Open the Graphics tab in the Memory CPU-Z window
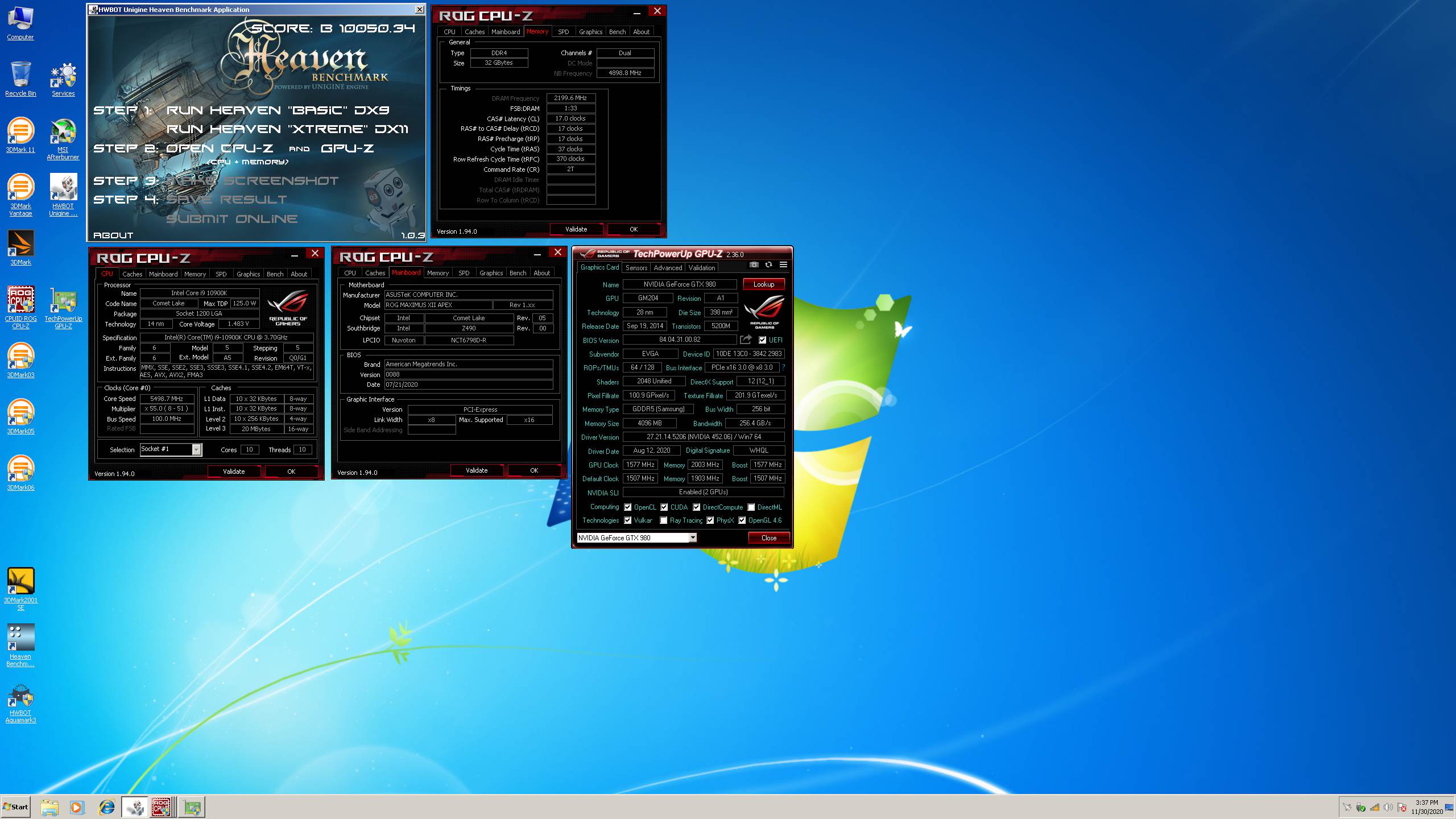Screen dimensions: 1456x819 [590, 32]
